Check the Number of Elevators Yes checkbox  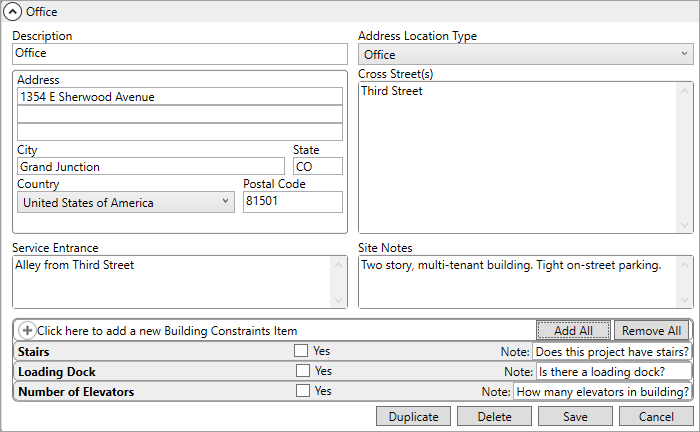coord(303,390)
